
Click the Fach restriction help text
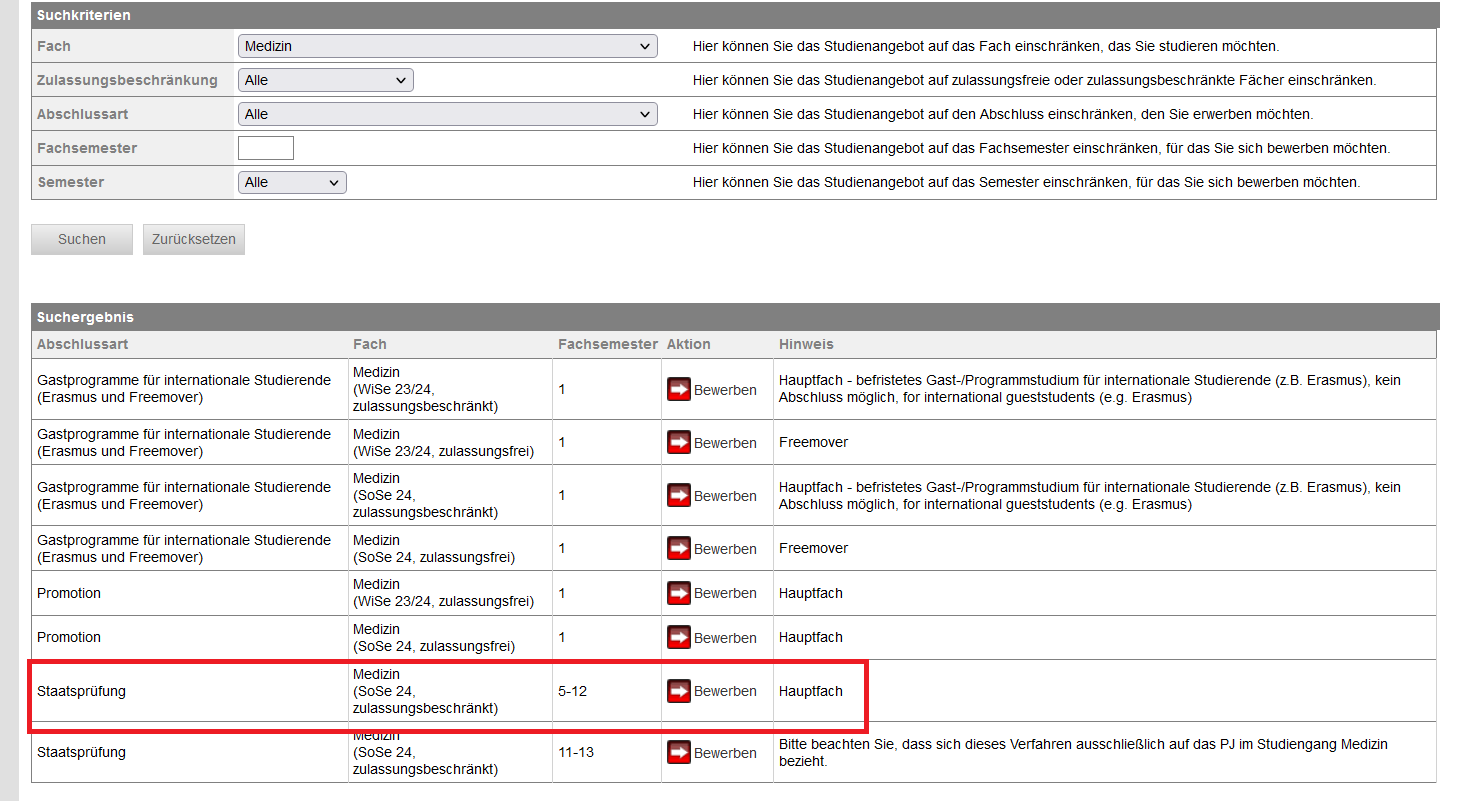coord(986,46)
